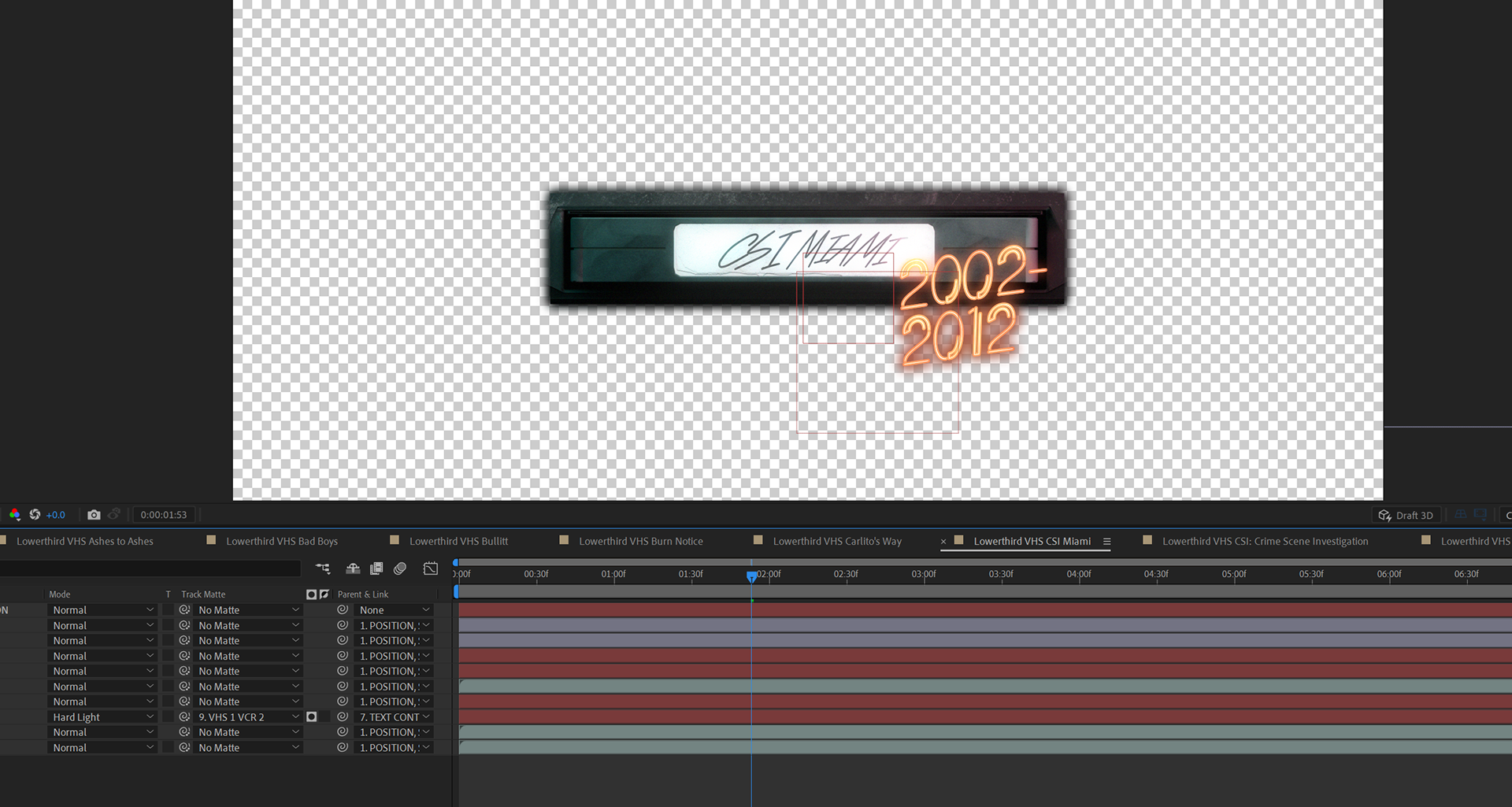Switch to the Lowerthird VHS Ashes to Ashes tab
This screenshot has width=1512, height=807.
coord(85,542)
